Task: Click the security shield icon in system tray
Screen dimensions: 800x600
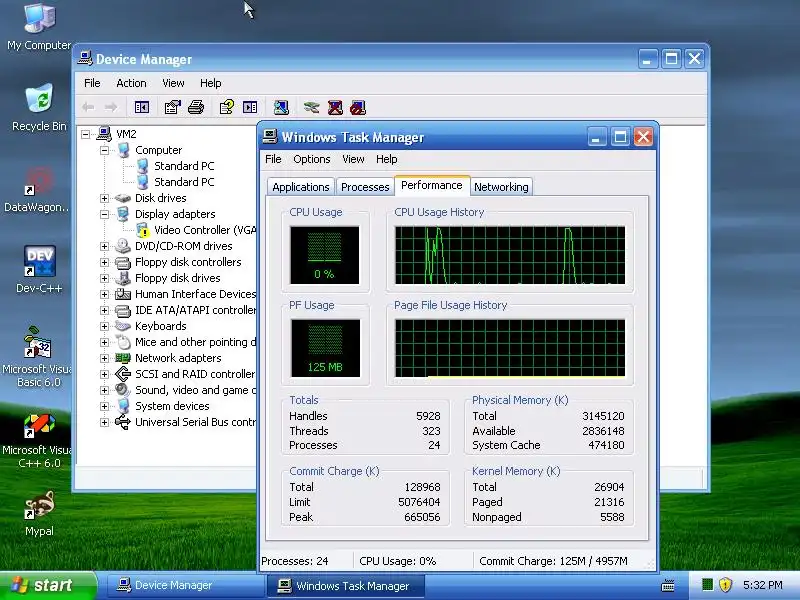Action: (726, 585)
